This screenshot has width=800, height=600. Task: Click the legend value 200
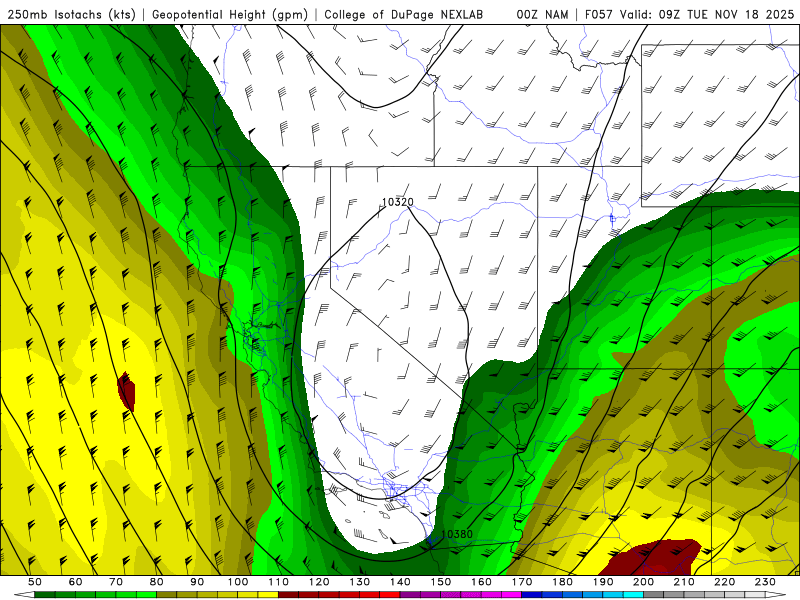point(644,582)
